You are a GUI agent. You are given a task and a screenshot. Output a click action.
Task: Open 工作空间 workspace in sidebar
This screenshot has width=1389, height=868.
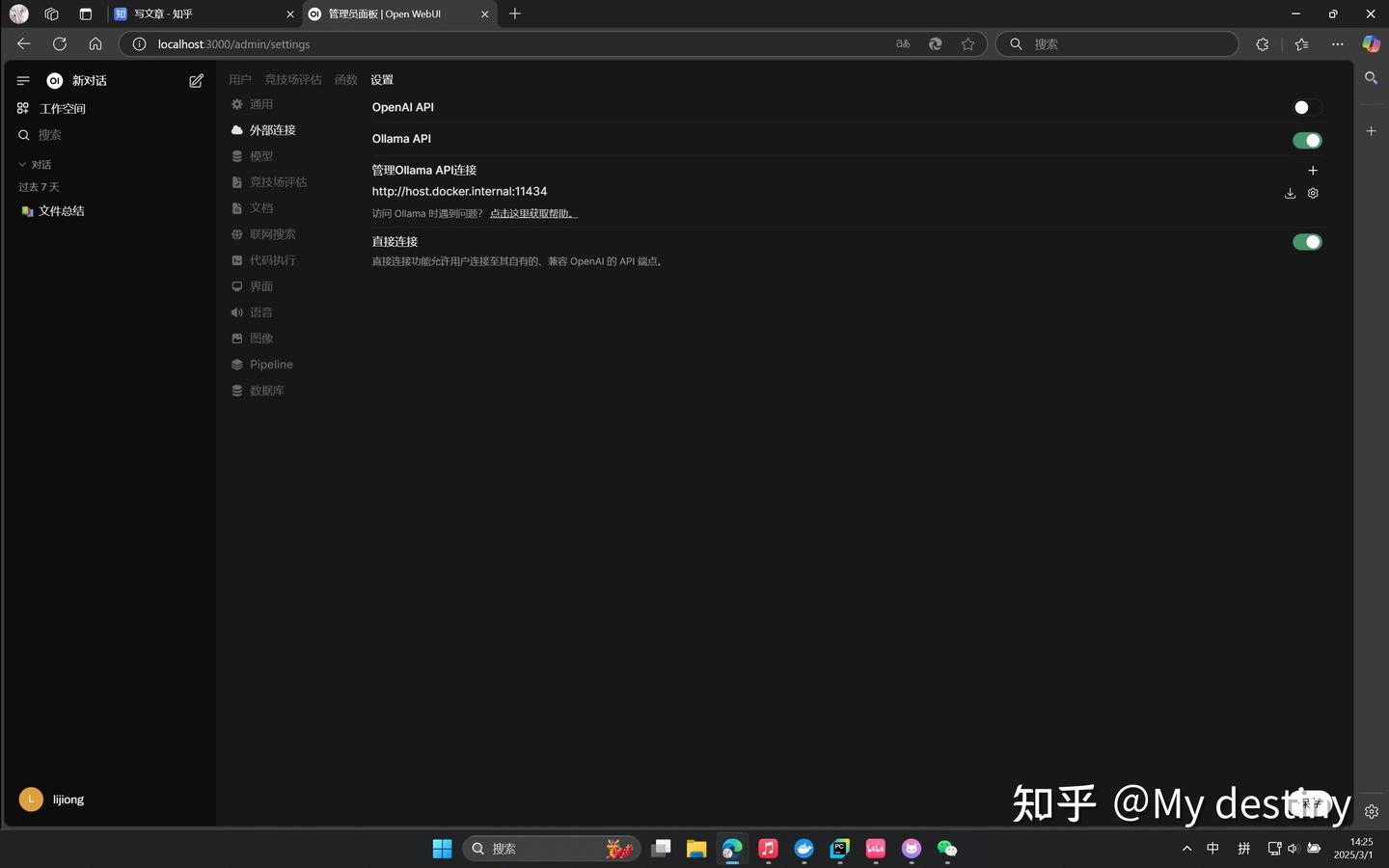tap(62, 109)
